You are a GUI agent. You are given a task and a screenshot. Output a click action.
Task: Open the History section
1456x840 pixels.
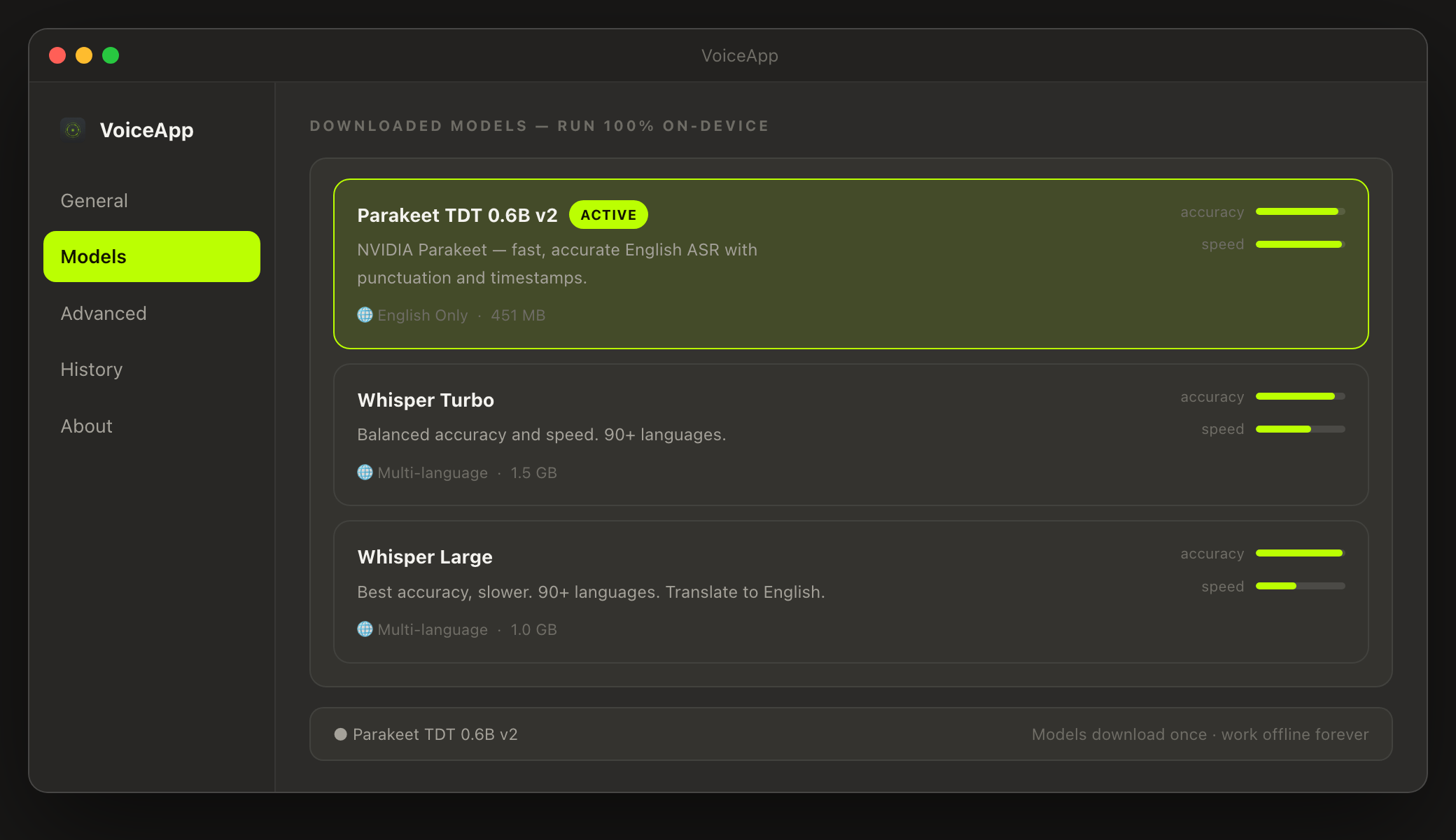tap(152, 370)
